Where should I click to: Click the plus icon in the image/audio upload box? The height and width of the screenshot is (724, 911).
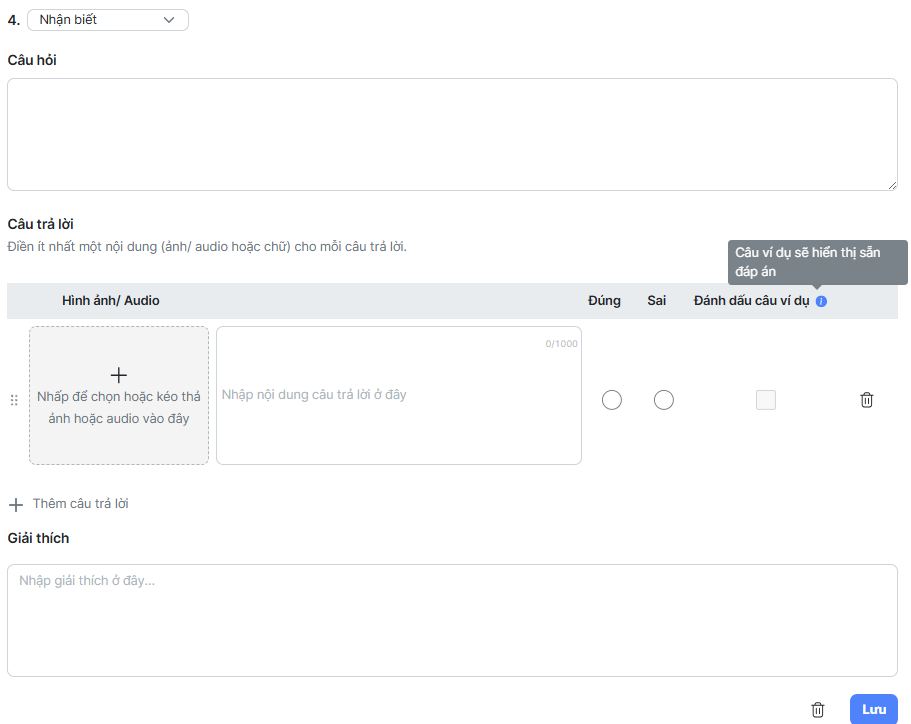coord(119,375)
